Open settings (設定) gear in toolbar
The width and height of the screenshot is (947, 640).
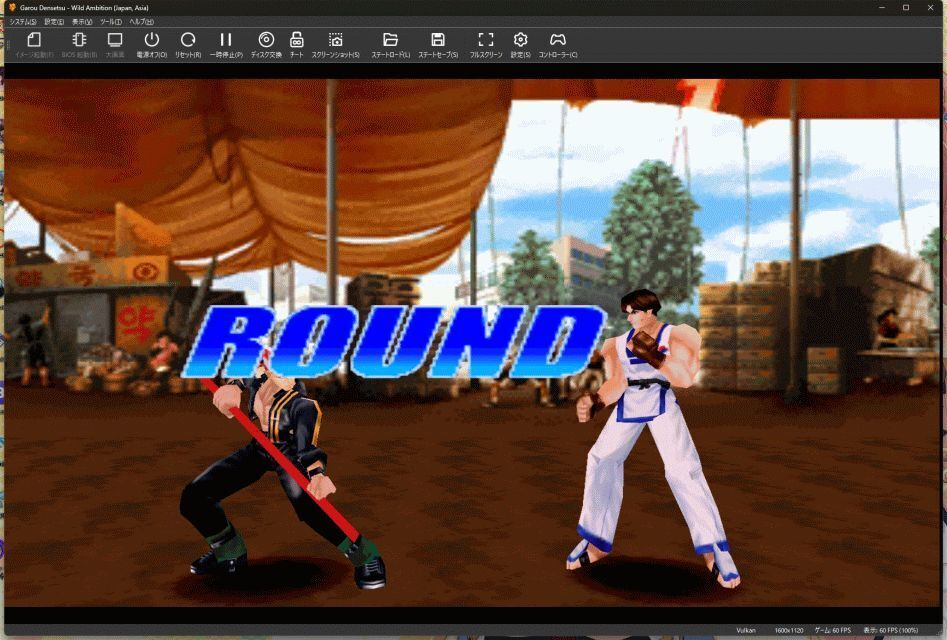[520, 40]
